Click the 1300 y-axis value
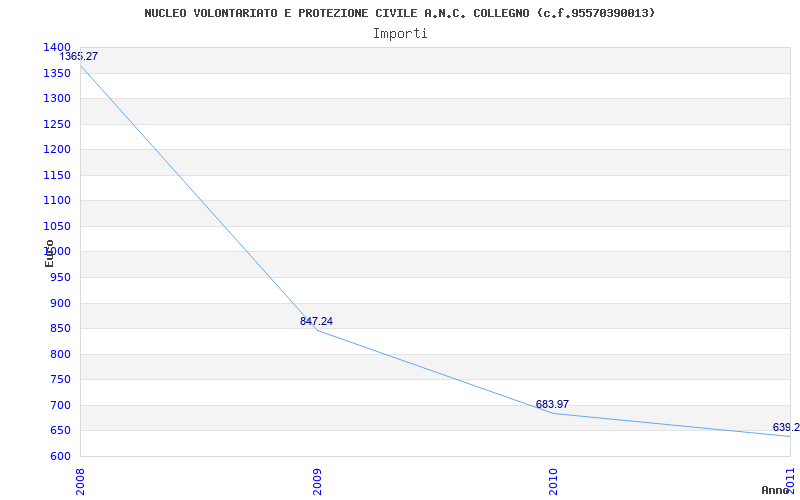This screenshot has width=800, height=500. tap(57, 98)
